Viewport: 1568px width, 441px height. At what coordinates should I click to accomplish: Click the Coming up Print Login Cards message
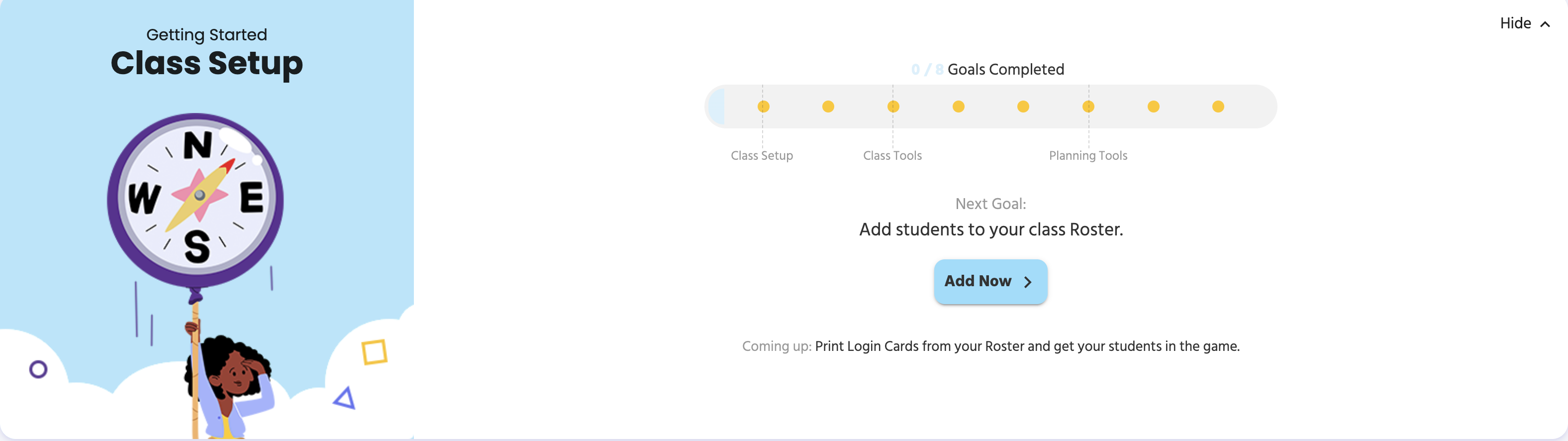[x=990, y=346]
